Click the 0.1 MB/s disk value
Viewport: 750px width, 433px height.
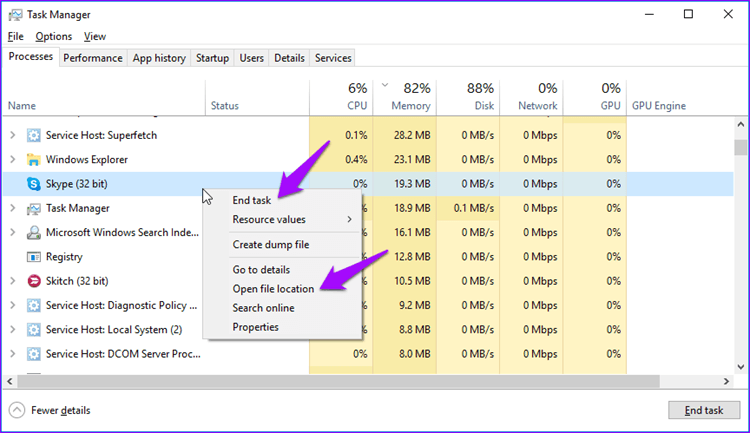coord(474,209)
